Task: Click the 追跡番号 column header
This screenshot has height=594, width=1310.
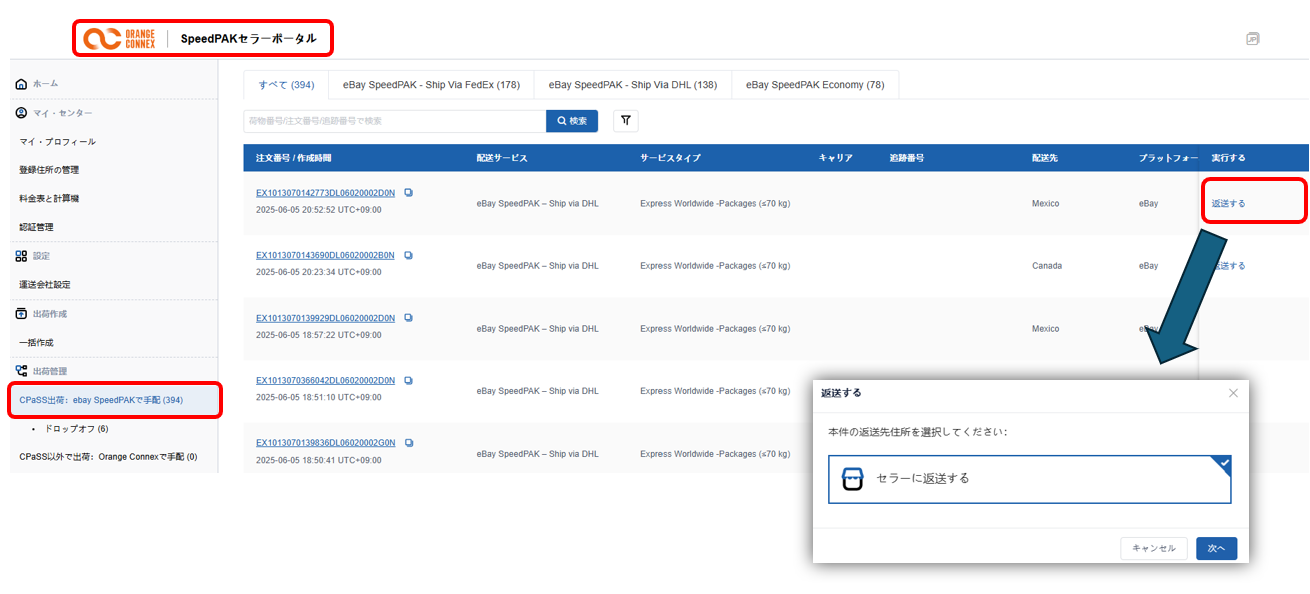Action: click(907, 158)
